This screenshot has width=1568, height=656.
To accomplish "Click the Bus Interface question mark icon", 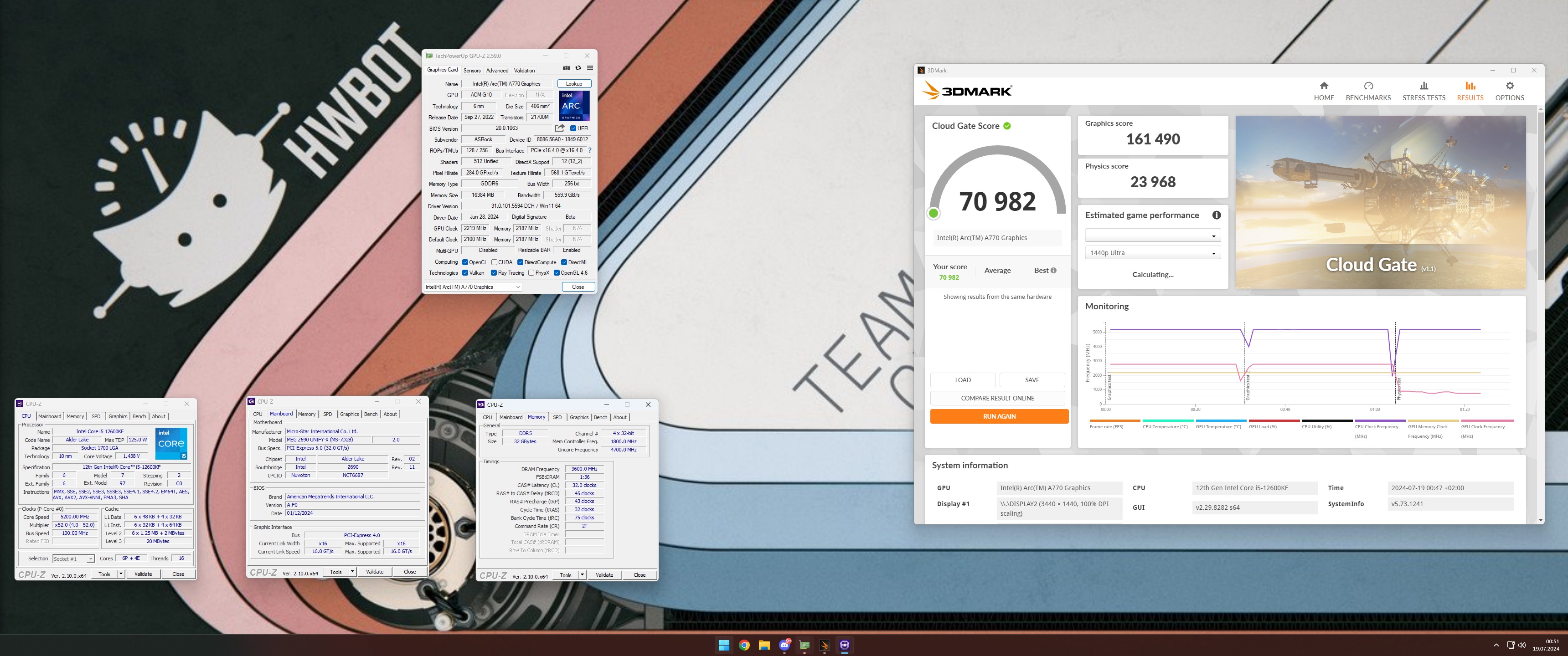I will (x=589, y=150).
